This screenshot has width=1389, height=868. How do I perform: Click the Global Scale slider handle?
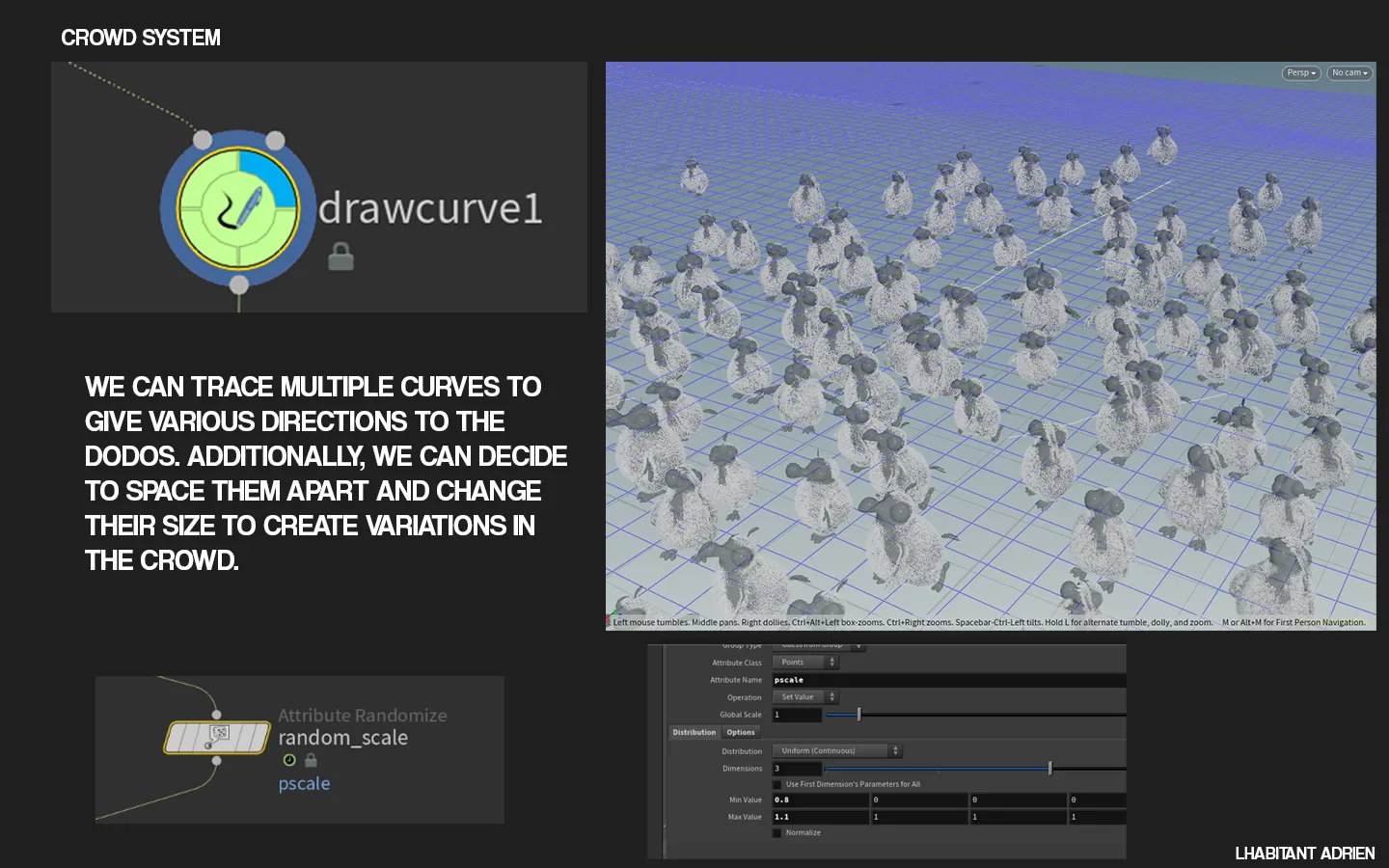pos(858,715)
